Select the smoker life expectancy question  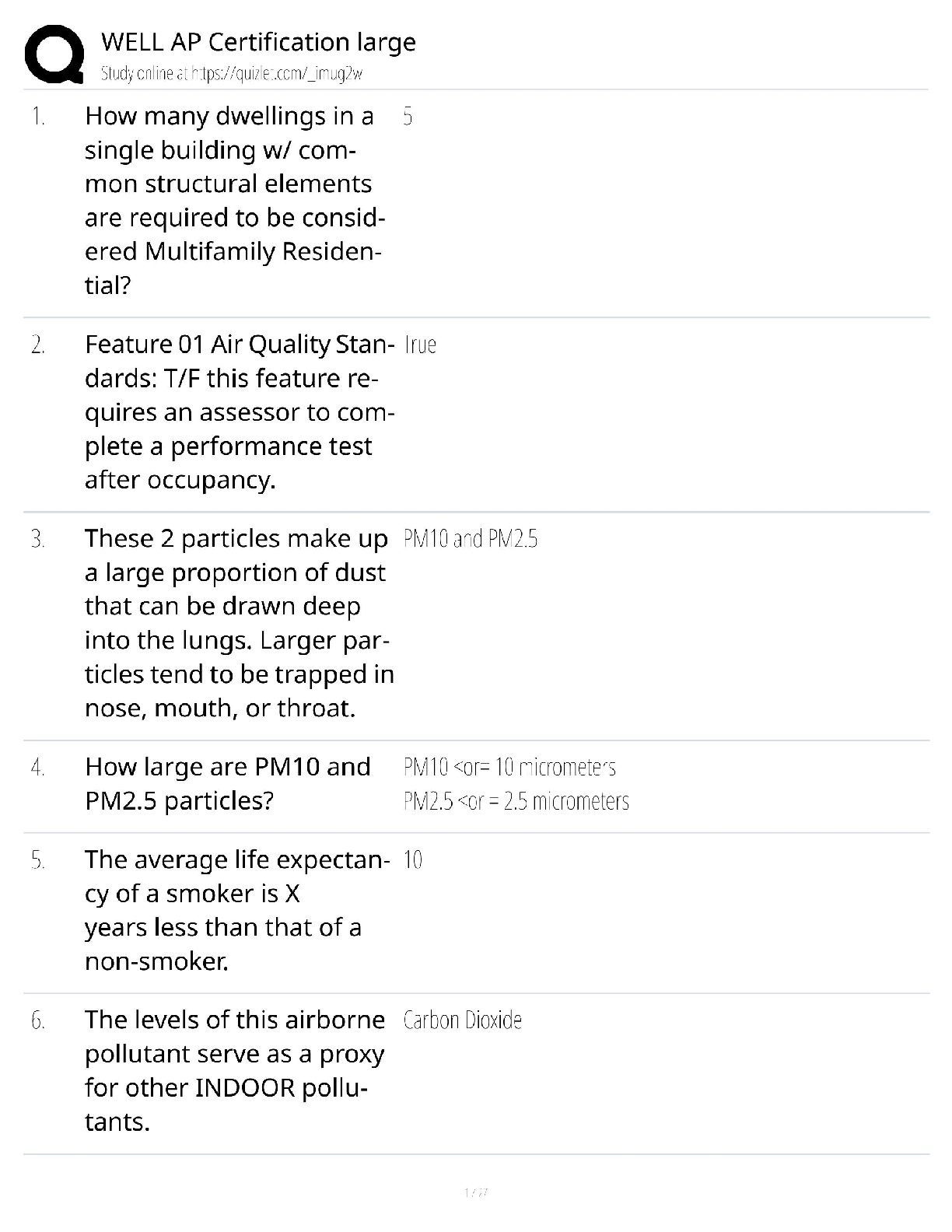coord(236,910)
